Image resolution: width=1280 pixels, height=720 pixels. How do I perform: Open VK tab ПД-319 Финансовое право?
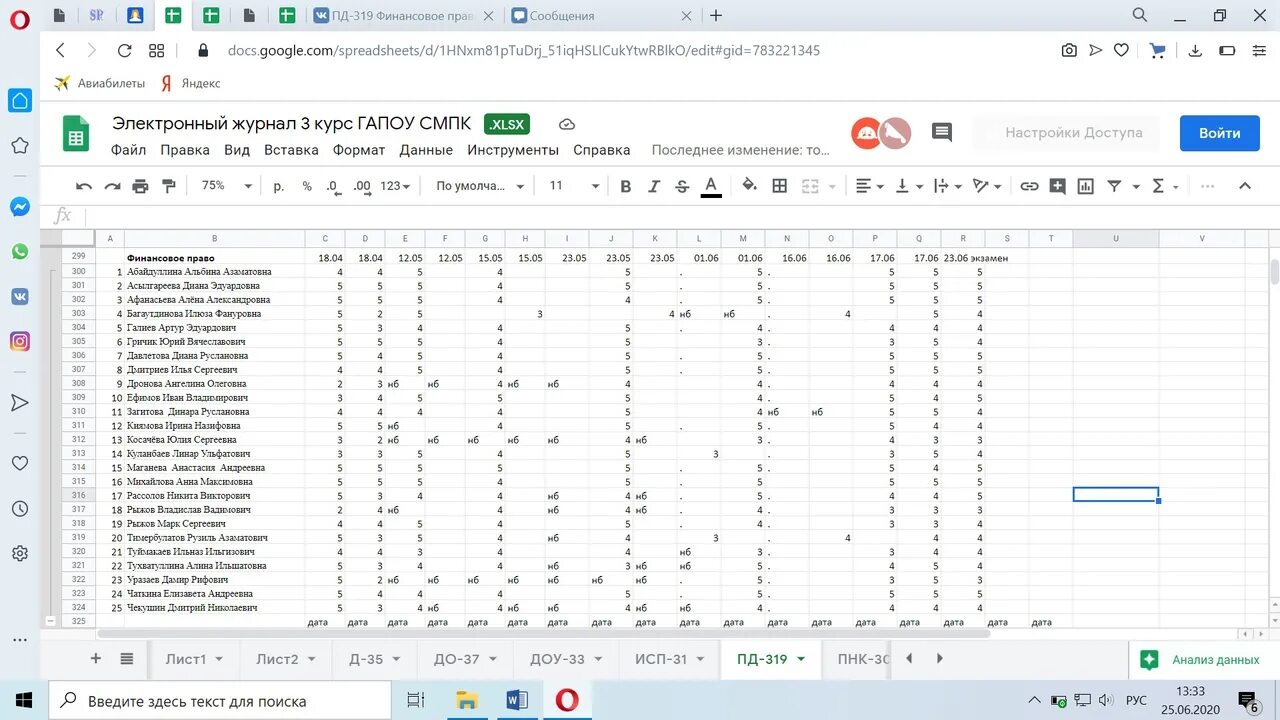(403, 15)
